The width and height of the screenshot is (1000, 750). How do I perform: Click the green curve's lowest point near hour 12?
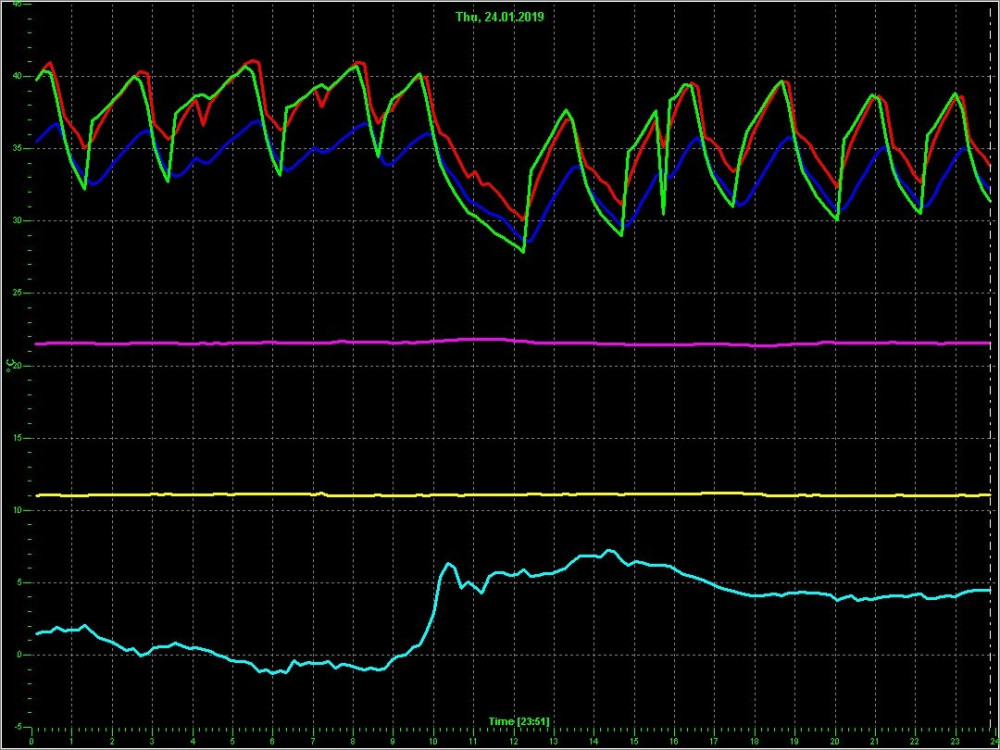(523, 251)
